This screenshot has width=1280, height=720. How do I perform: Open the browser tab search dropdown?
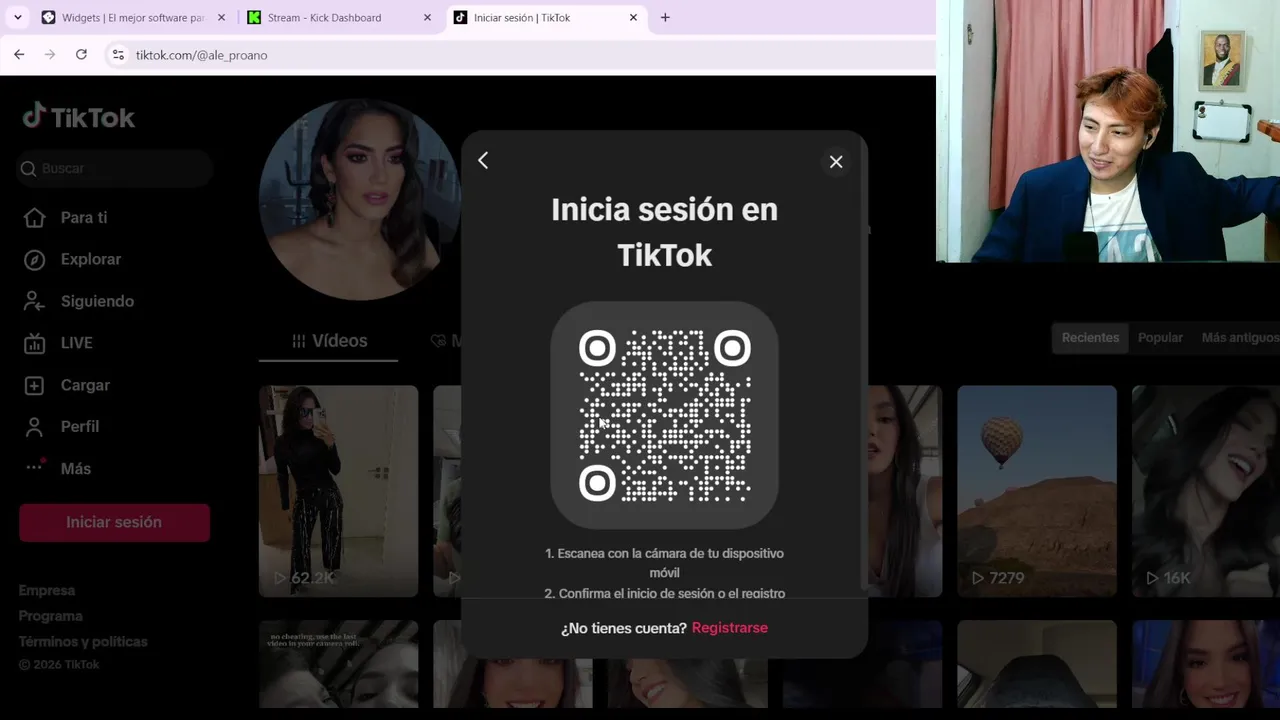click(x=17, y=17)
